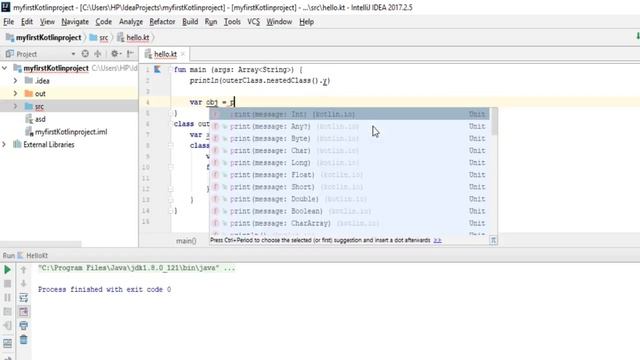The image size is (640, 360).
Task: Click the pin icon in completion hint footer
Action: coord(493,240)
